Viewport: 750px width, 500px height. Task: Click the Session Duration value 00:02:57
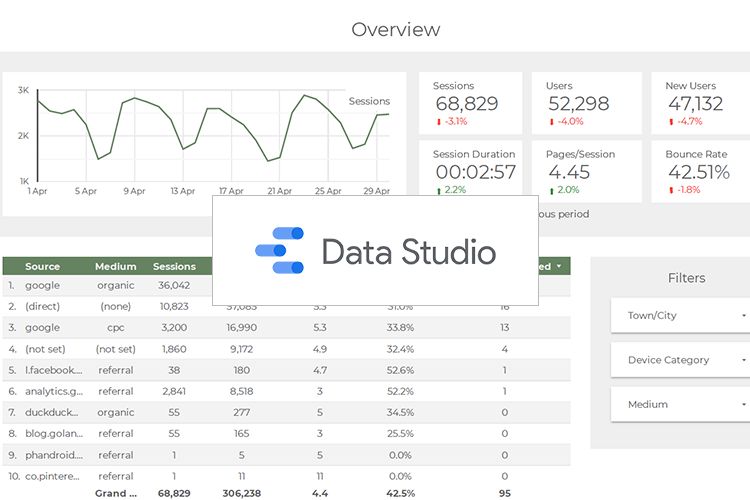475,172
